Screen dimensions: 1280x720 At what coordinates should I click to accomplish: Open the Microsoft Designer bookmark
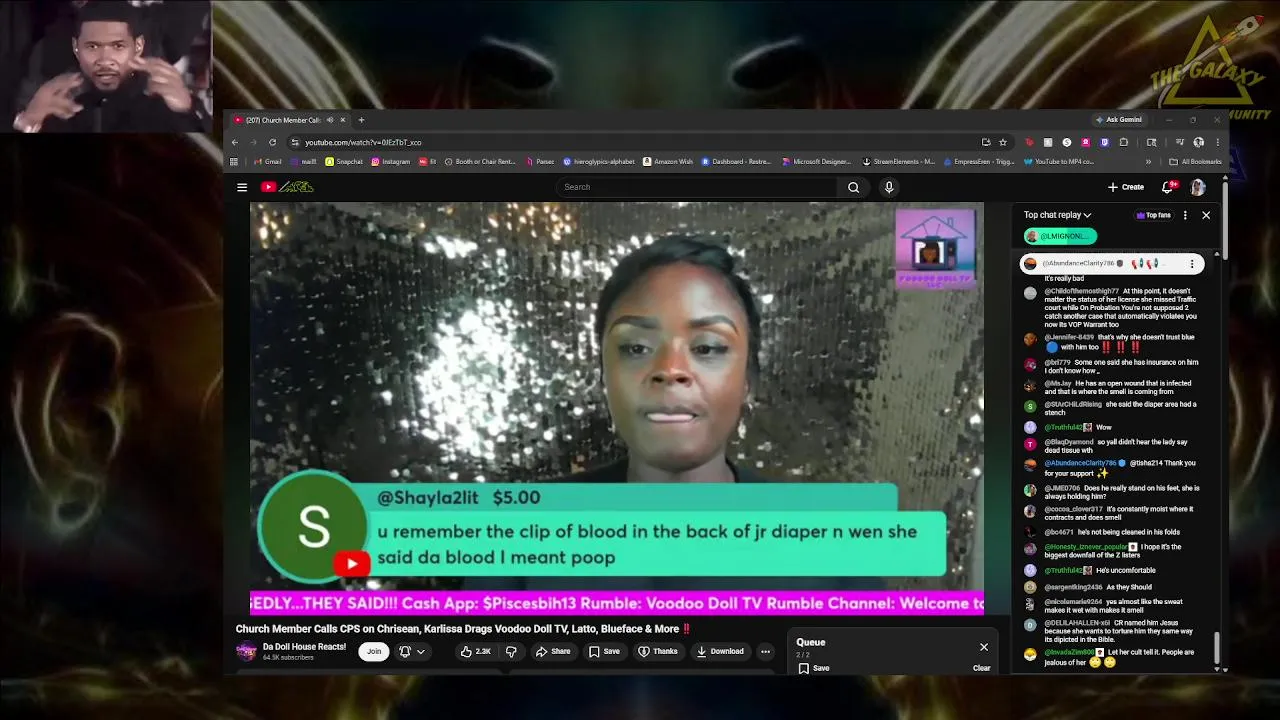pos(816,162)
